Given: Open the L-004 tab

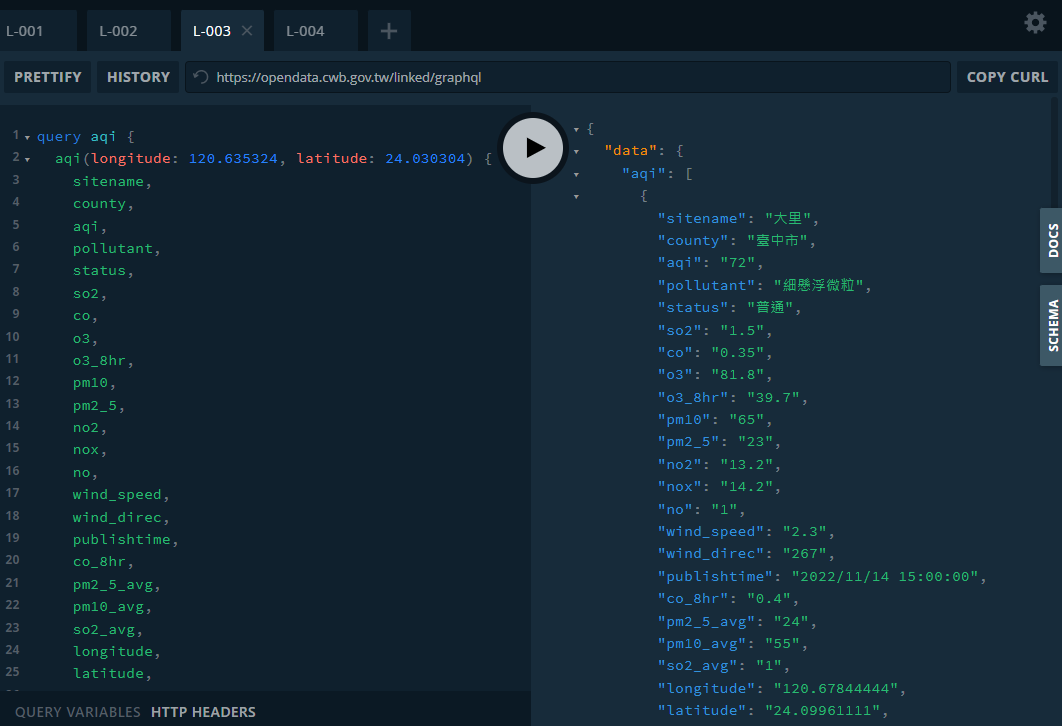Looking at the screenshot, I should (306, 31).
